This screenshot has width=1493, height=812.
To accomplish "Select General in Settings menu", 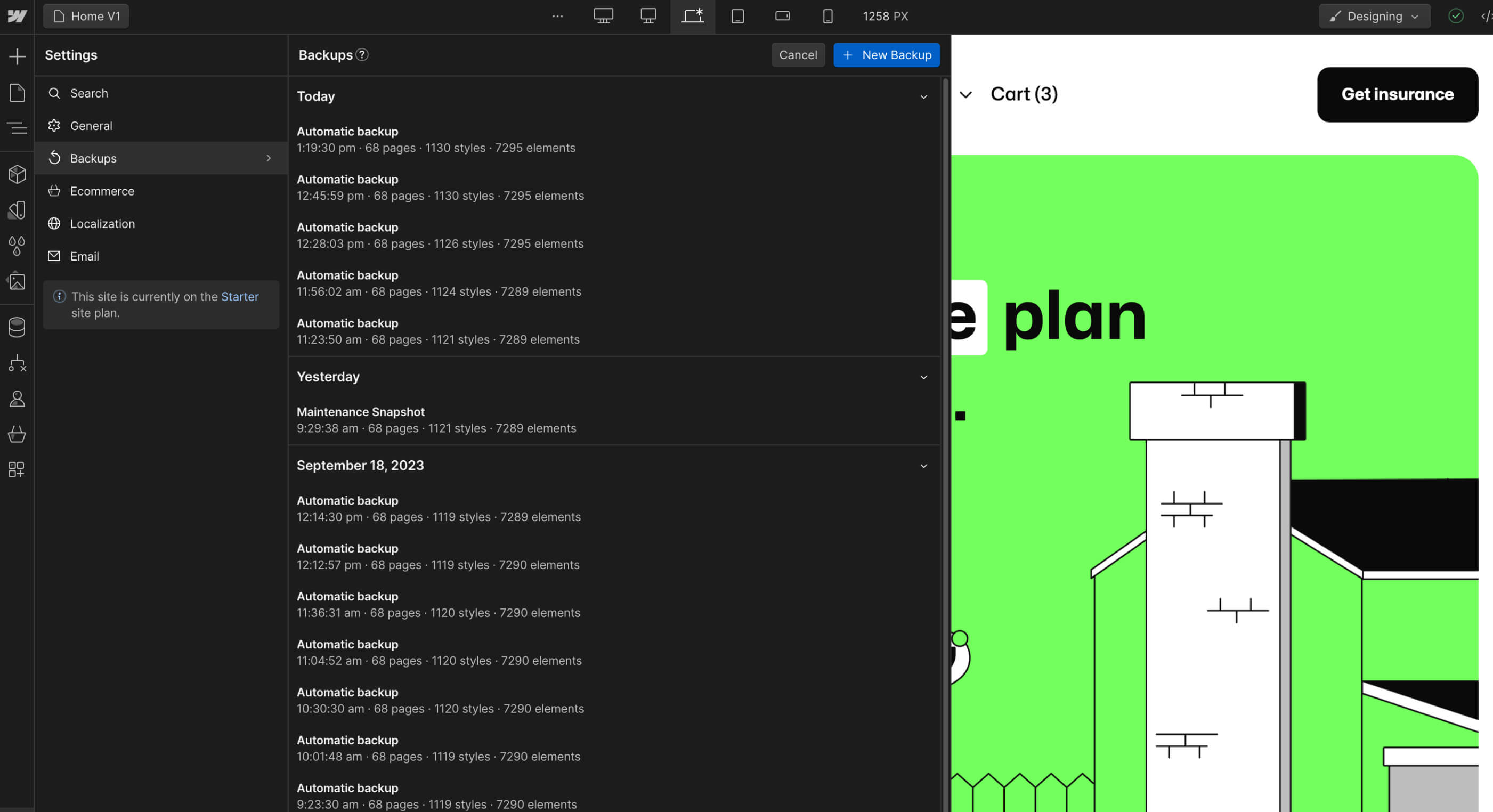I will tap(92, 126).
